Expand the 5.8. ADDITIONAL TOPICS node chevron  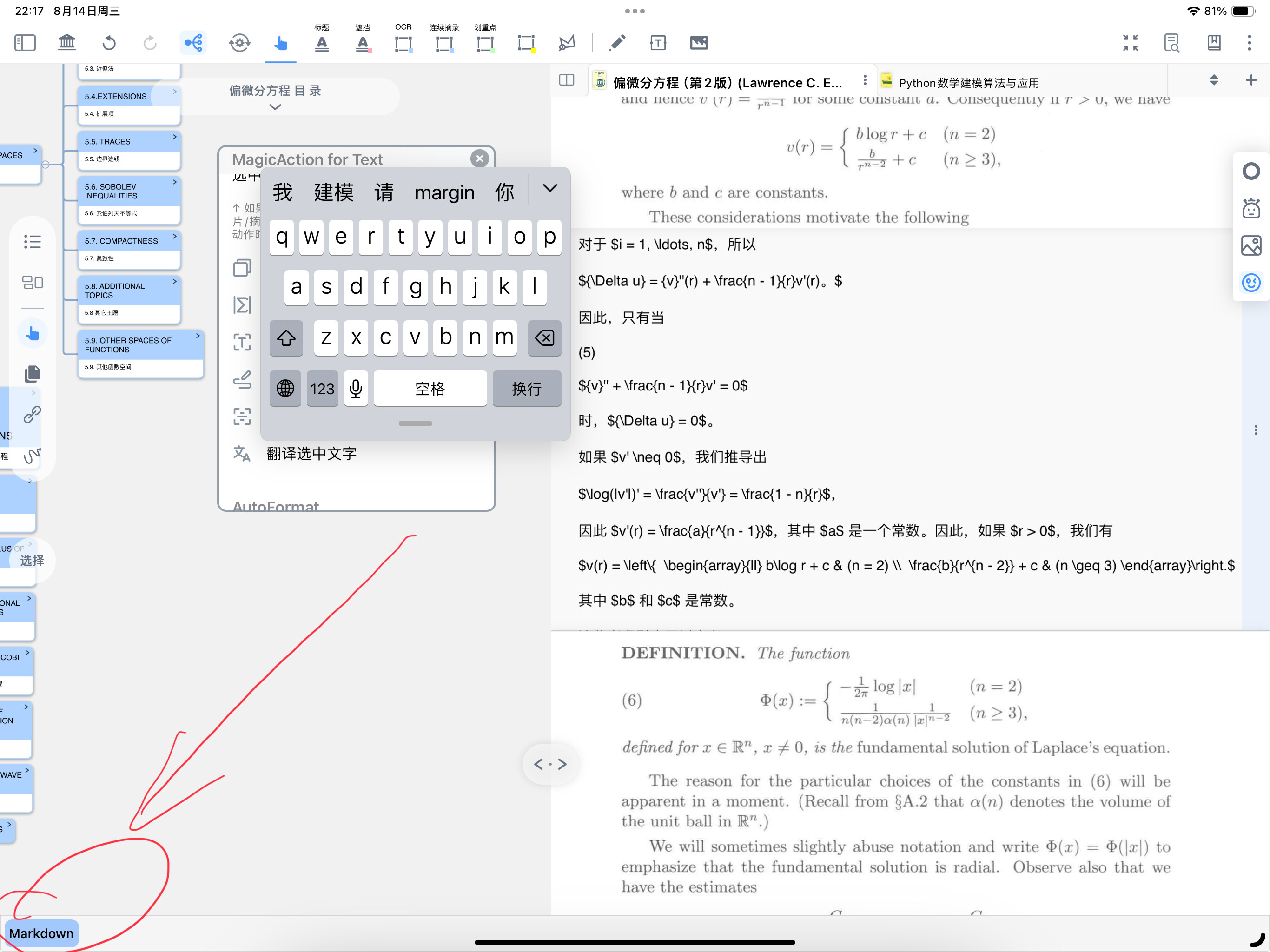[x=174, y=281]
